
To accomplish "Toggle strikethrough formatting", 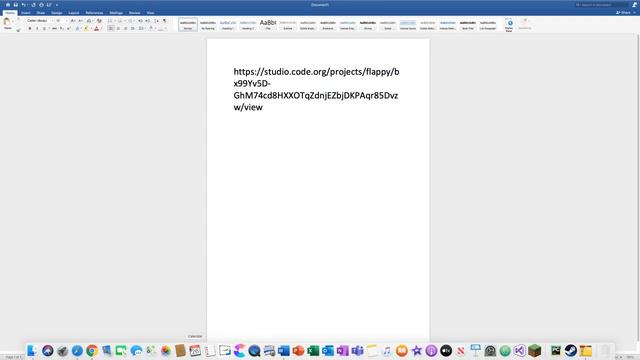I will 54,29.
